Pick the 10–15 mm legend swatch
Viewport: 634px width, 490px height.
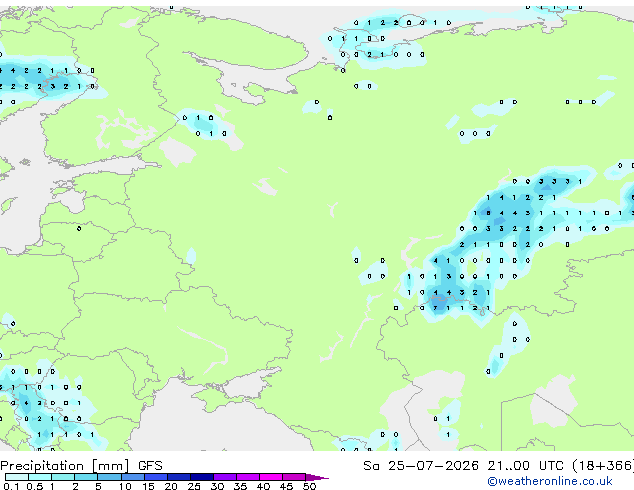pyautogui.click(x=132, y=477)
